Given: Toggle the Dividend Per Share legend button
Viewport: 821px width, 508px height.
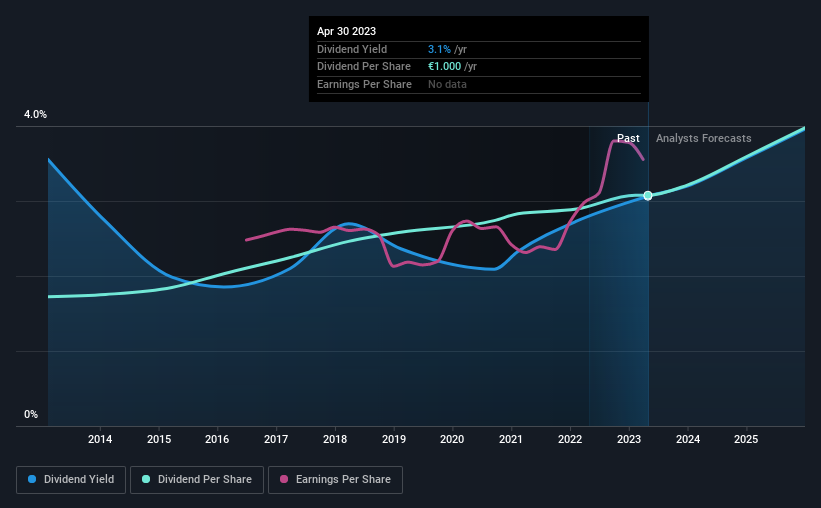Looking at the screenshot, I should click(x=197, y=480).
